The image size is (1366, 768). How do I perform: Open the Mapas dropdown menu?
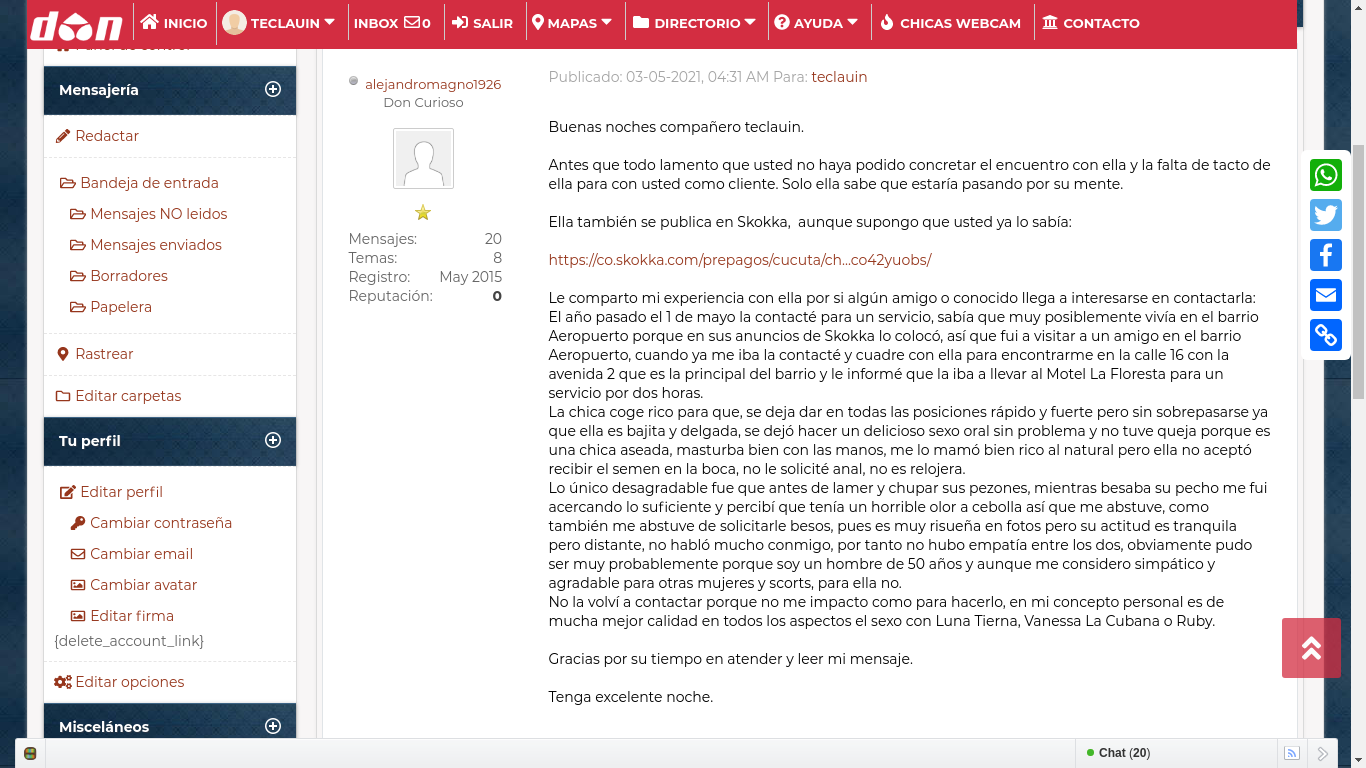click(572, 23)
